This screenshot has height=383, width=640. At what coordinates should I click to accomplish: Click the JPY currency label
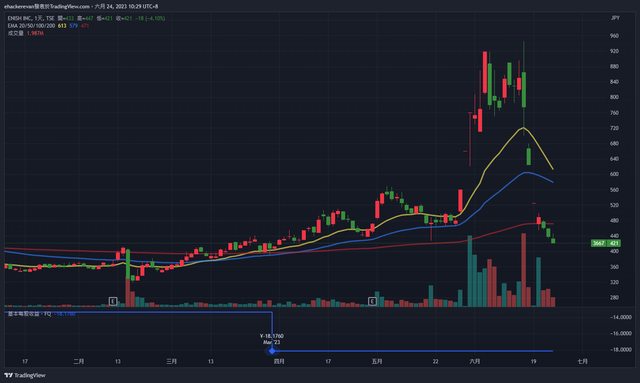click(x=615, y=18)
